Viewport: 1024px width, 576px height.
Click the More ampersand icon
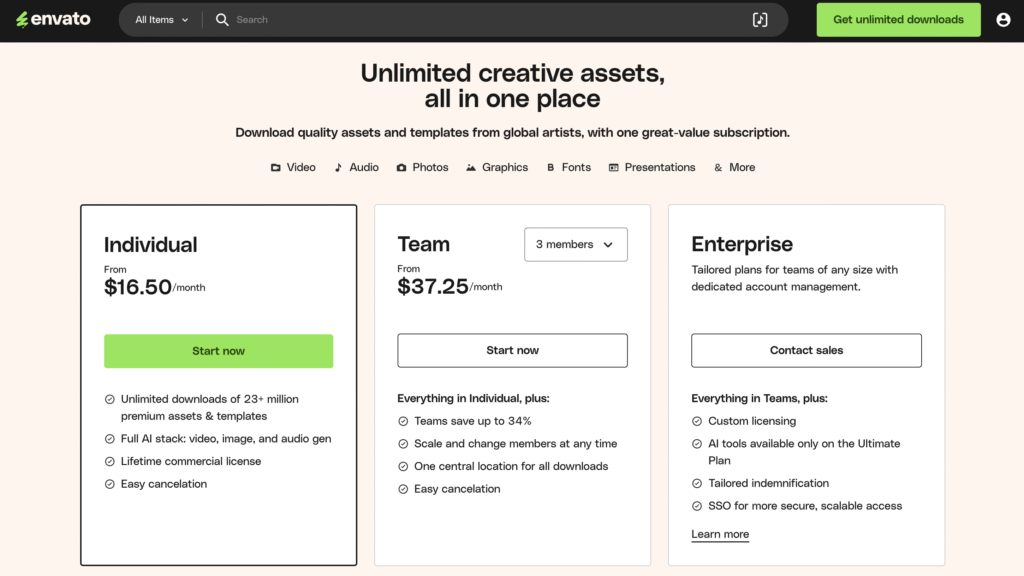point(718,168)
